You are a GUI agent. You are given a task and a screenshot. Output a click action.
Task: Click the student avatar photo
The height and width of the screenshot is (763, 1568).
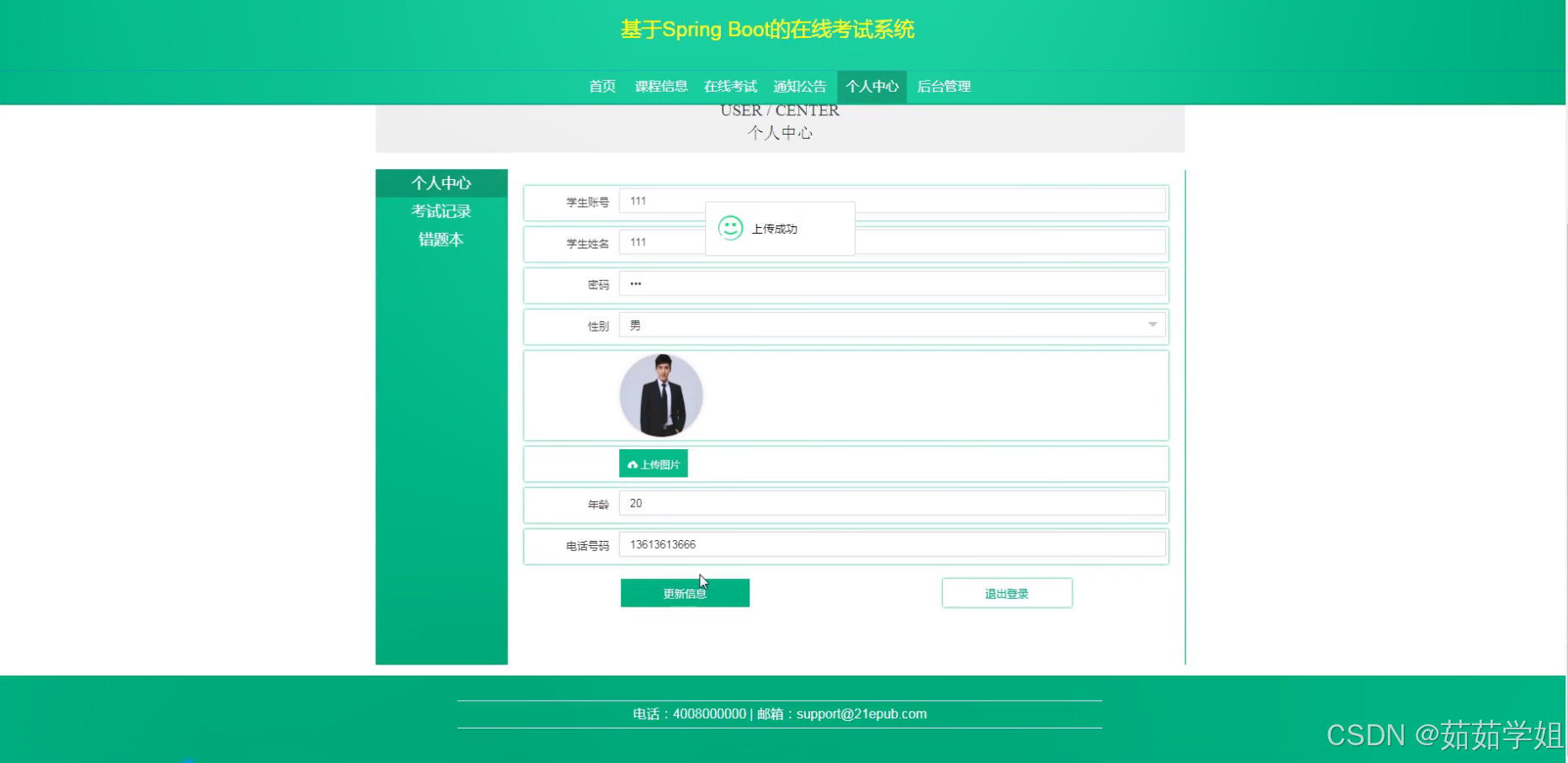click(661, 395)
